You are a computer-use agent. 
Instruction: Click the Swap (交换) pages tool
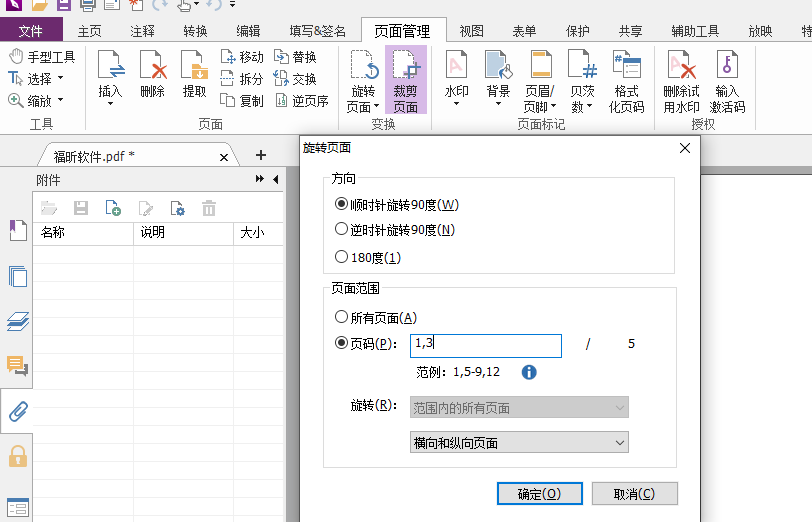(295, 79)
